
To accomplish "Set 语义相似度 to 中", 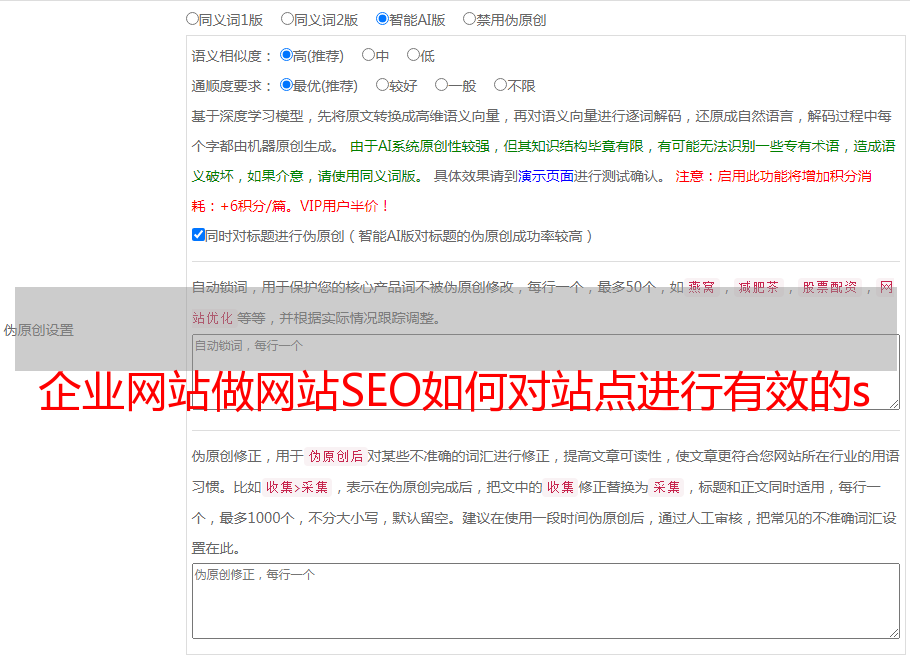I will 368,55.
